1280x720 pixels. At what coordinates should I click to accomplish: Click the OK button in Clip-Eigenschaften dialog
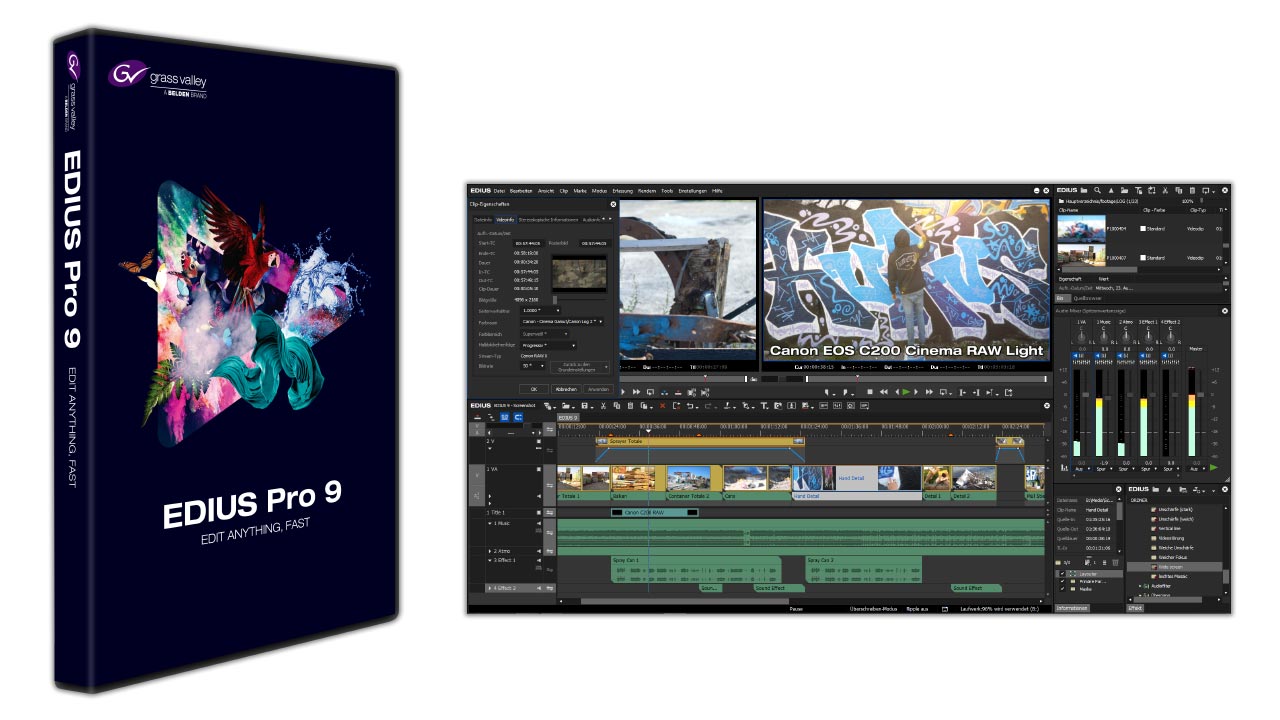coord(533,389)
